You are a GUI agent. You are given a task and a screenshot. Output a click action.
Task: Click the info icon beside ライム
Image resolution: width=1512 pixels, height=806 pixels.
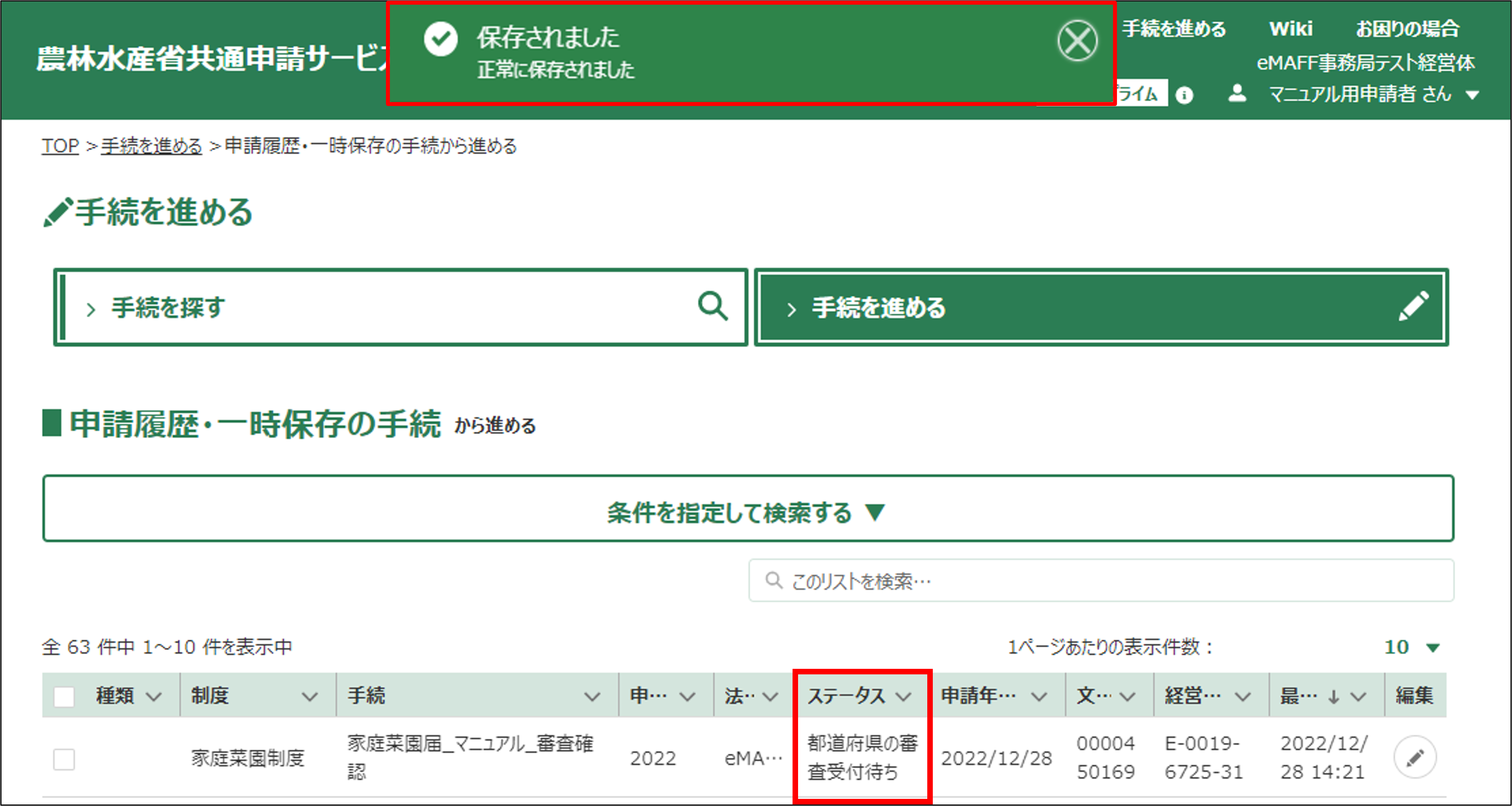tap(1184, 94)
